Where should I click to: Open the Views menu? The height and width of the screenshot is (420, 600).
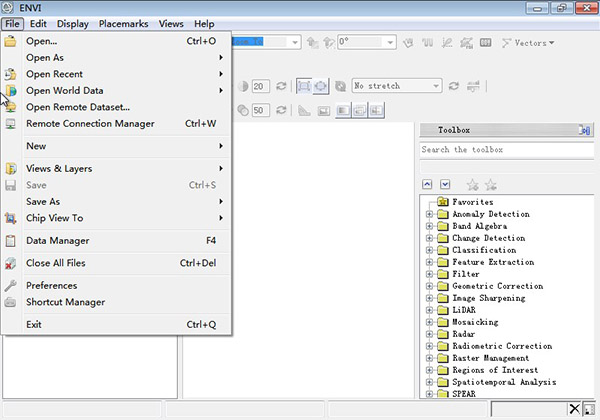click(x=171, y=24)
